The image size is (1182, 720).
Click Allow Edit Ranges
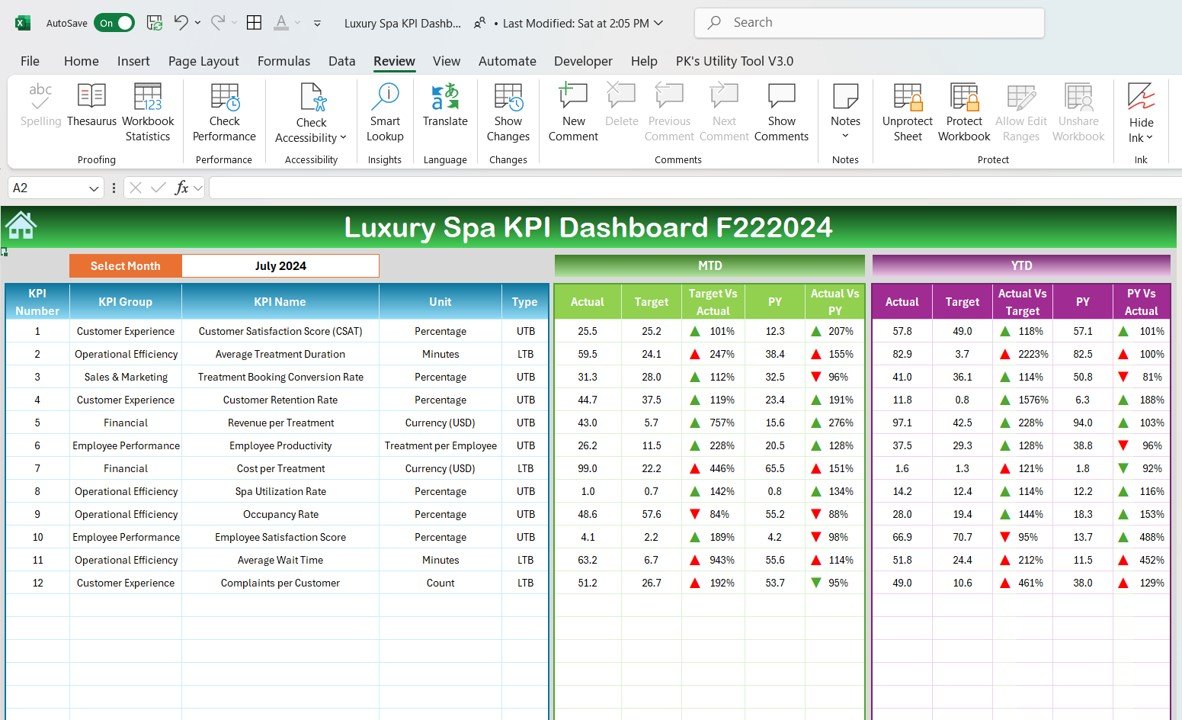[1021, 112]
